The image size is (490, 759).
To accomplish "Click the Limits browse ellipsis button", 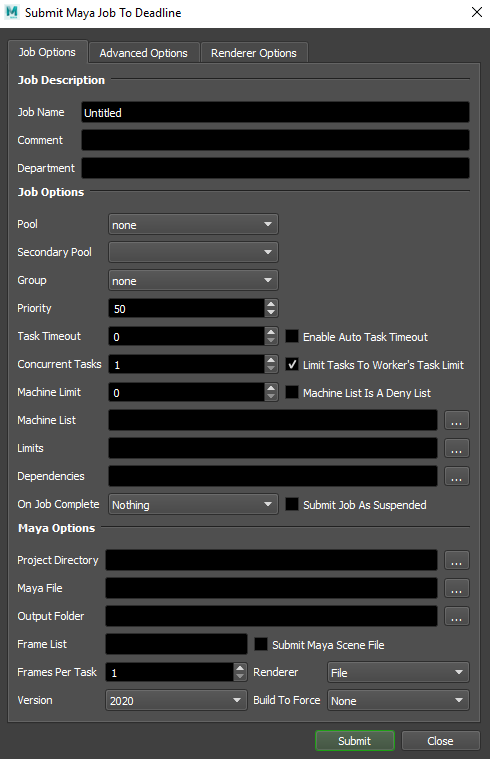I will coord(456,448).
